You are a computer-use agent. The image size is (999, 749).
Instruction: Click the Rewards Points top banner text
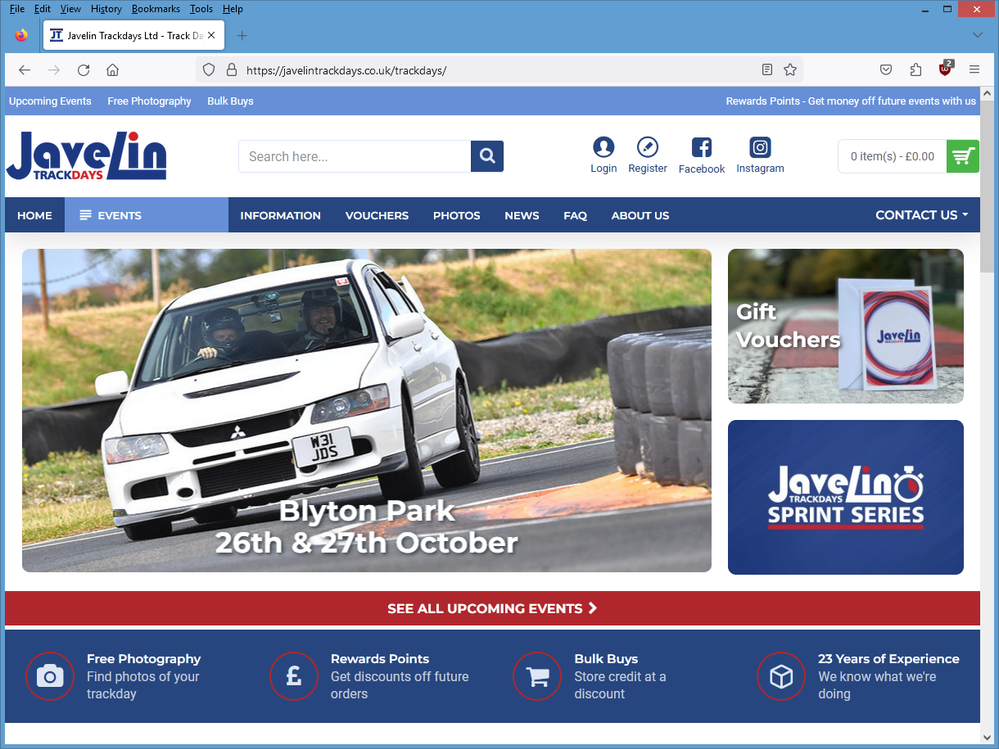(x=851, y=101)
